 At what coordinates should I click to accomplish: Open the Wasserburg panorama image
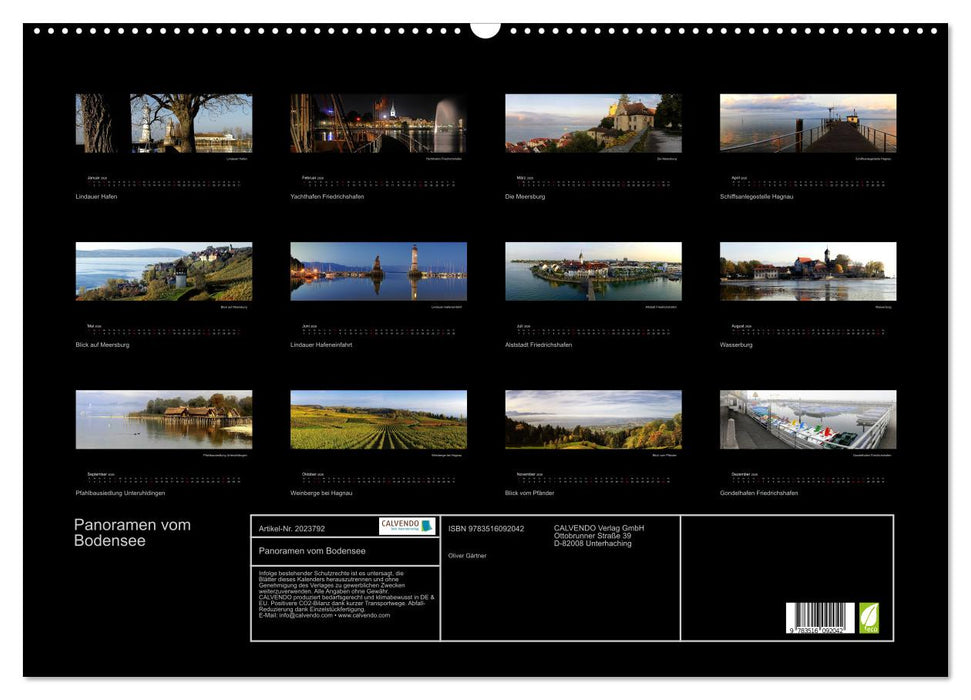point(803,270)
